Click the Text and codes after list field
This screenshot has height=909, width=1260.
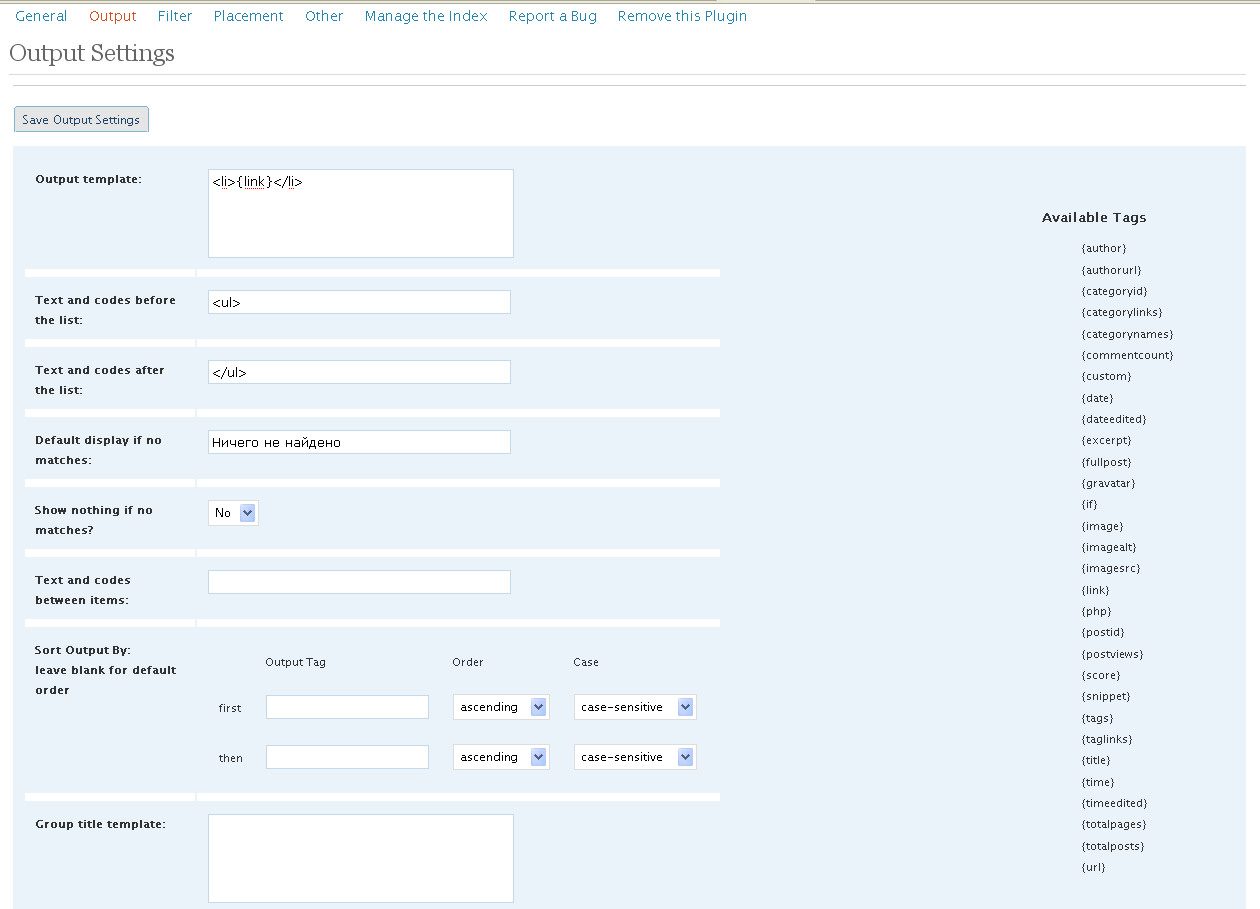click(x=359, y=372)
